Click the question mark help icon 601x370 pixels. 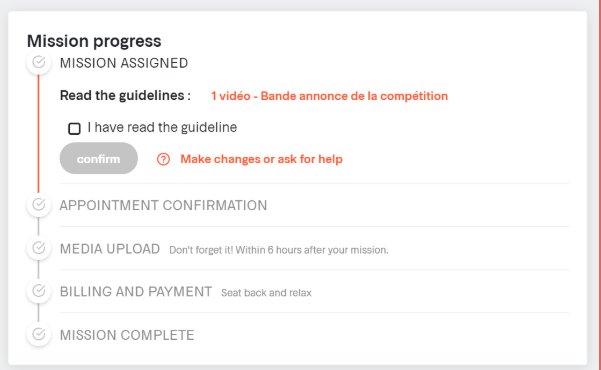(x=163, y=159)
